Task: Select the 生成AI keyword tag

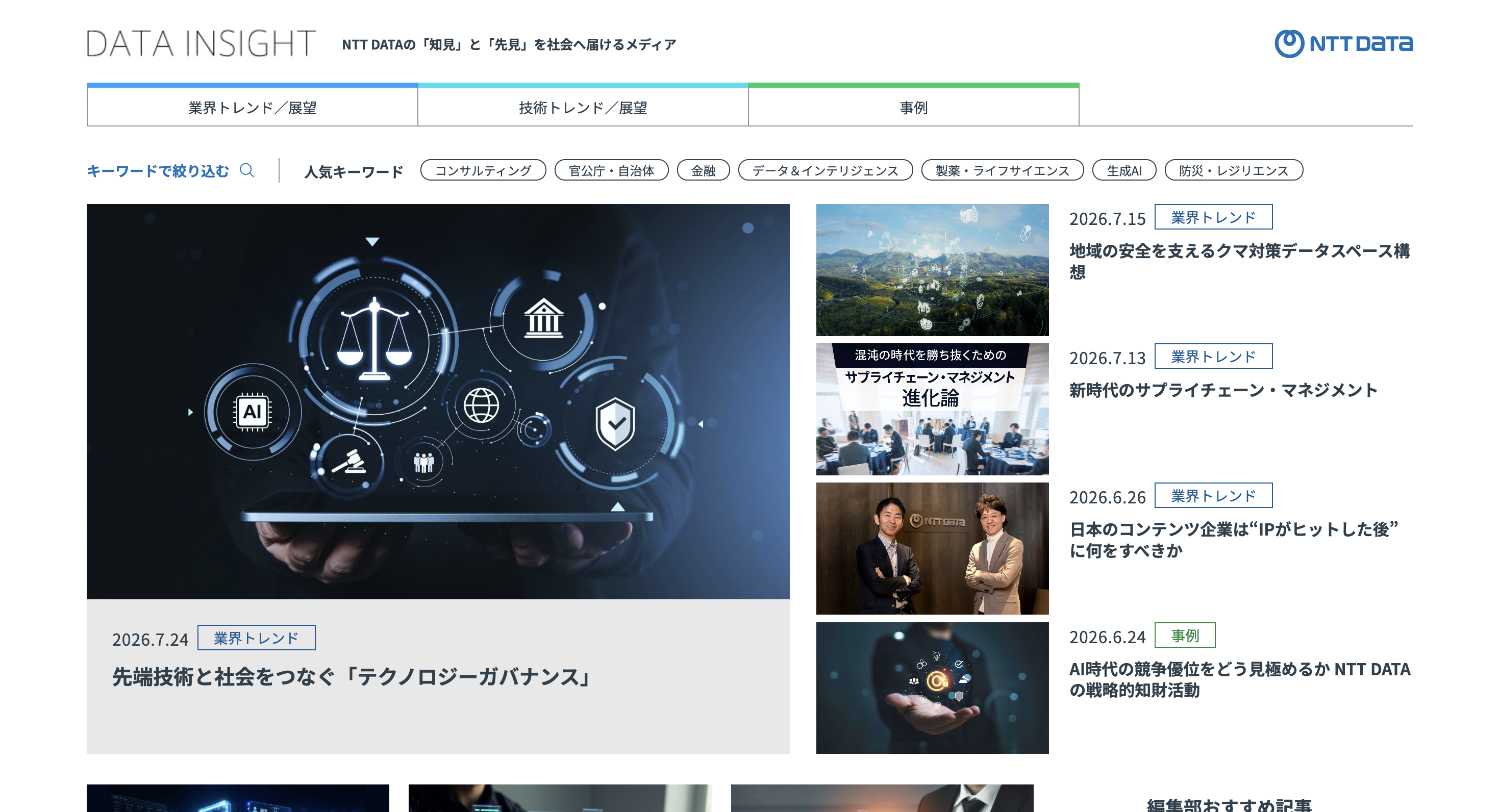Action: (1124, 170)
